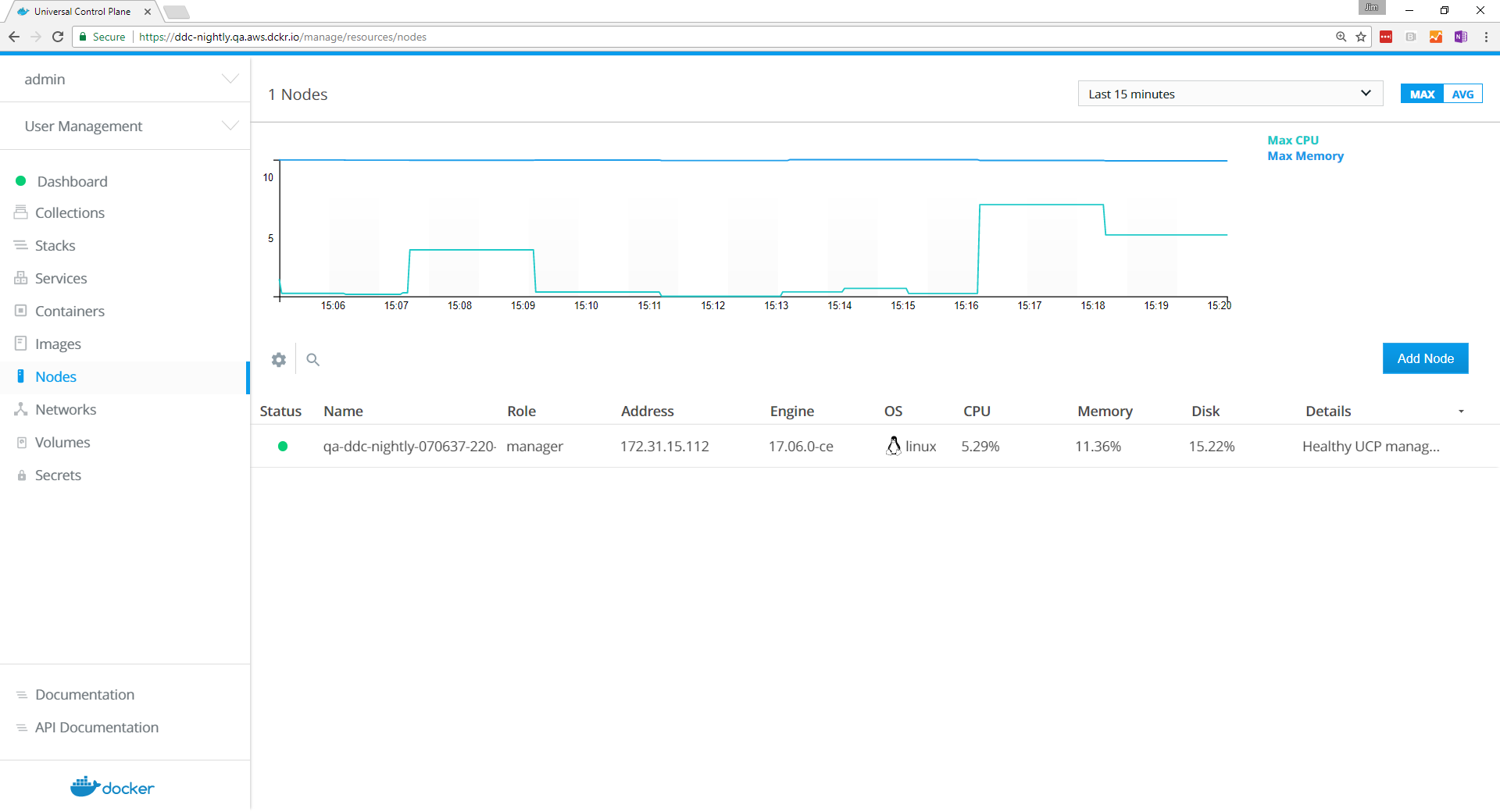
Task: Go to Containers in the sidebar
Action: [70, 312]
